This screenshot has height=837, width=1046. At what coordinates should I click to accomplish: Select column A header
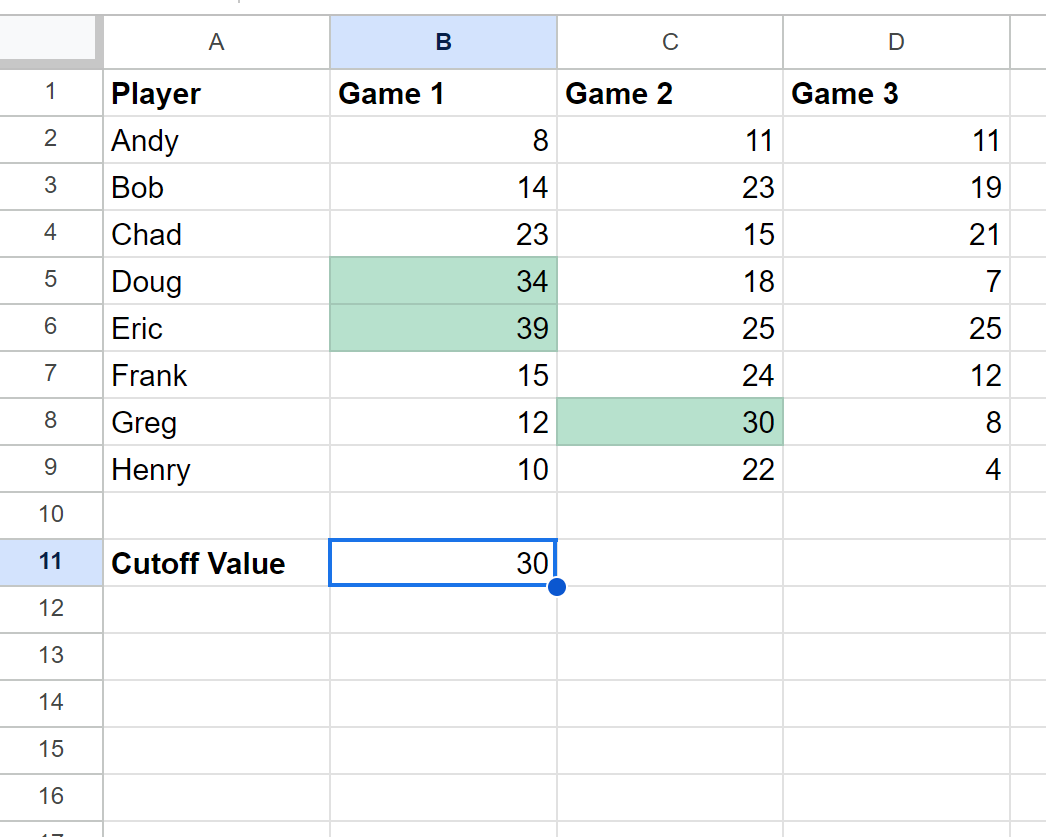point(216,42)
